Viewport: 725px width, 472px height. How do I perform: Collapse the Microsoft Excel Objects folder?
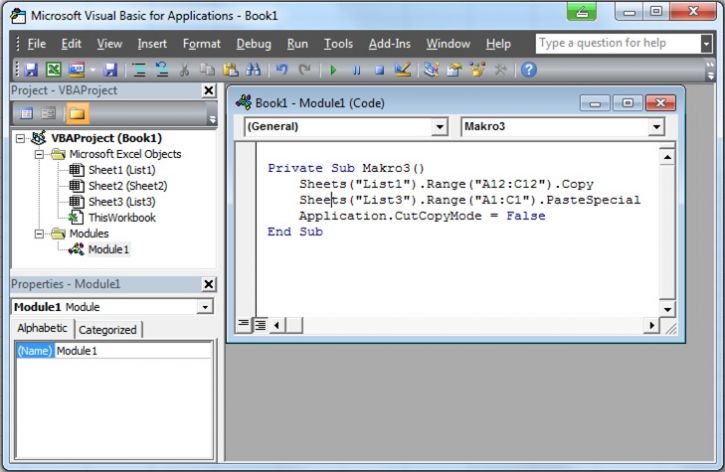tap(40, 154)
